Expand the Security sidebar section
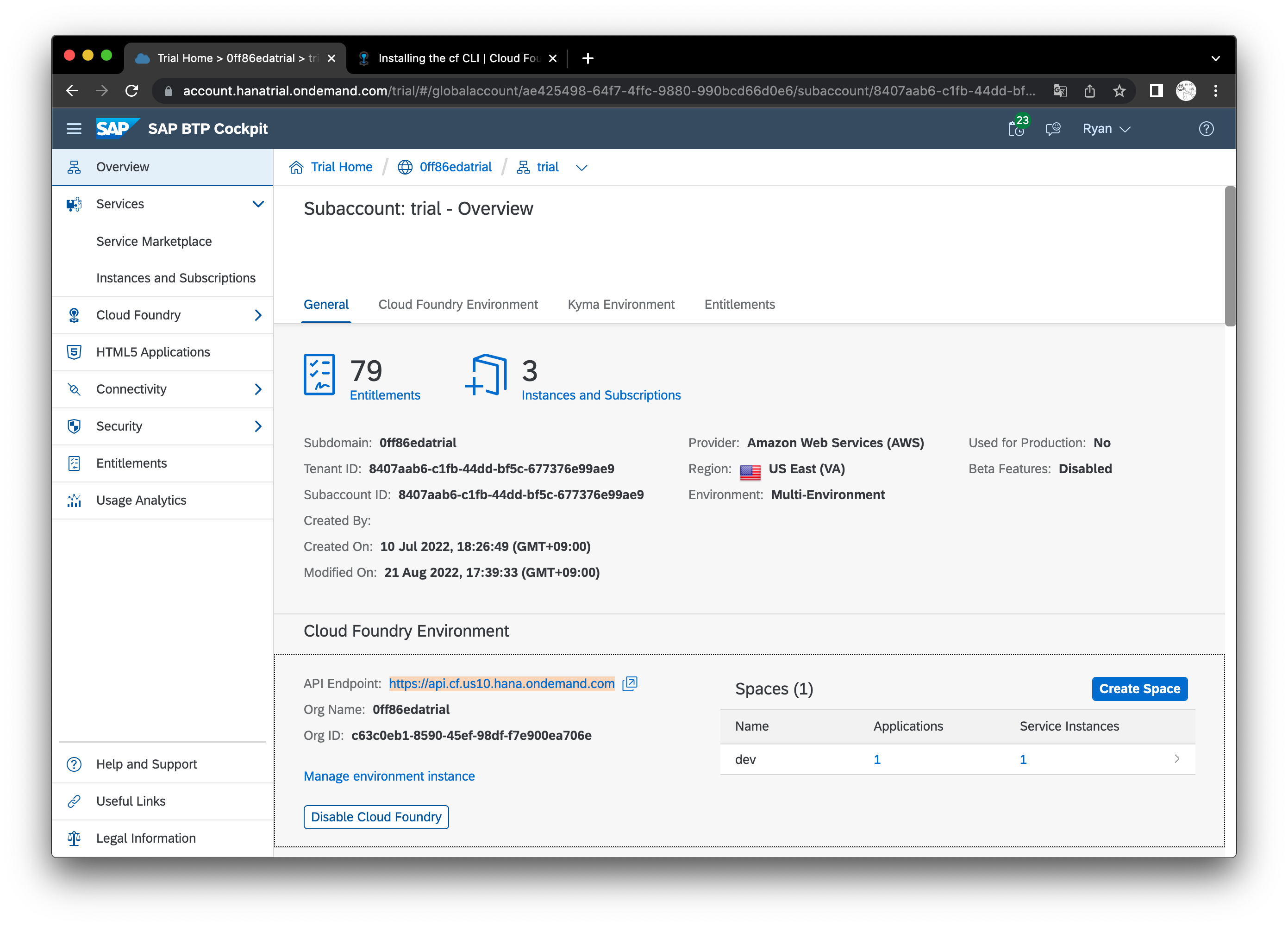The height and width of the screenshot is (926, 1288). (258, 426)
